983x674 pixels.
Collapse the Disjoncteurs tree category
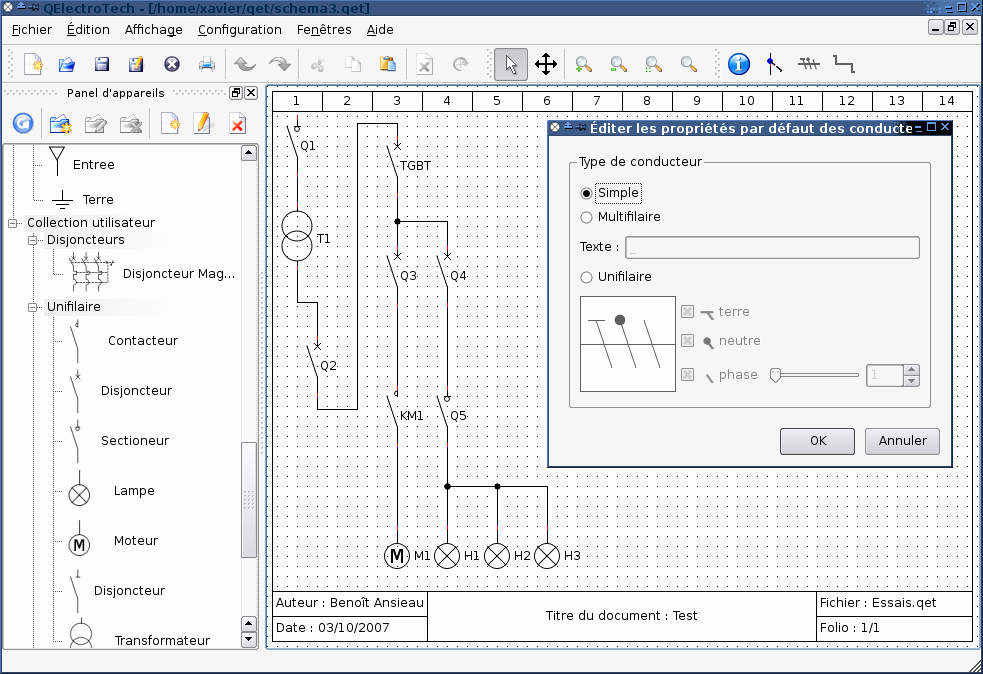(x=33, y=240)
